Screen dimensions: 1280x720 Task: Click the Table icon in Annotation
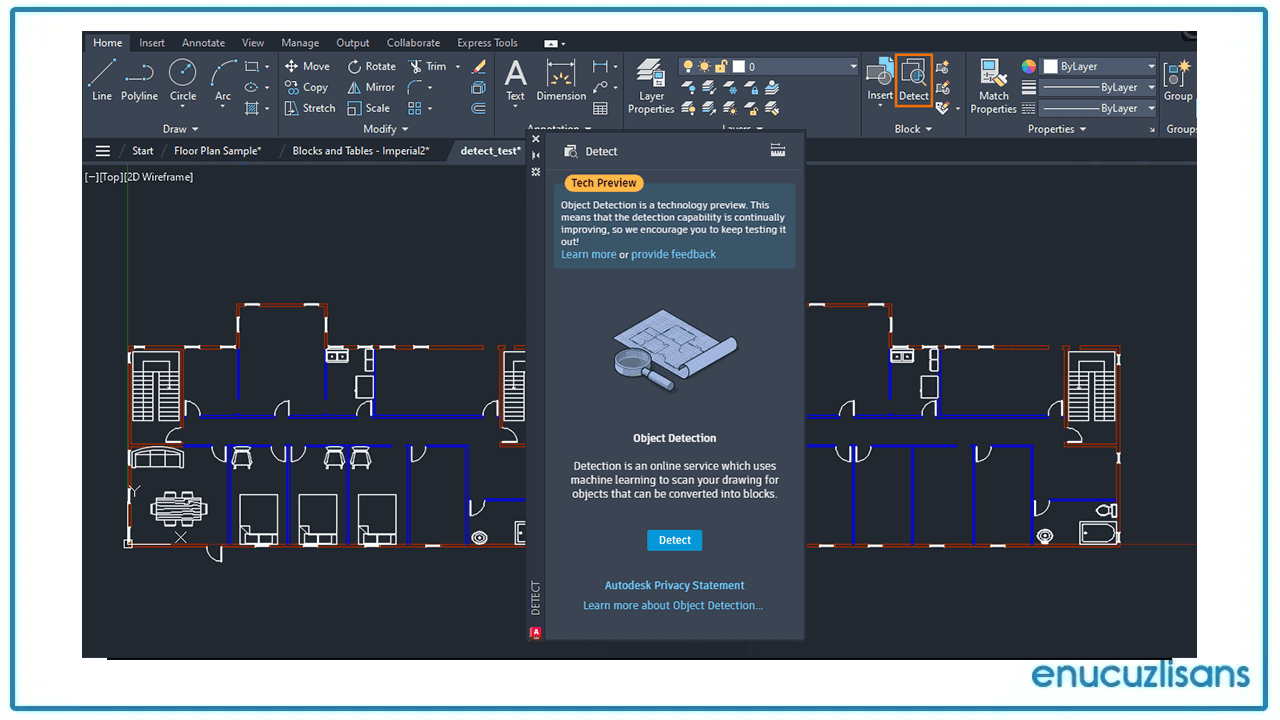pyautogui.click(x=600, y=108)
